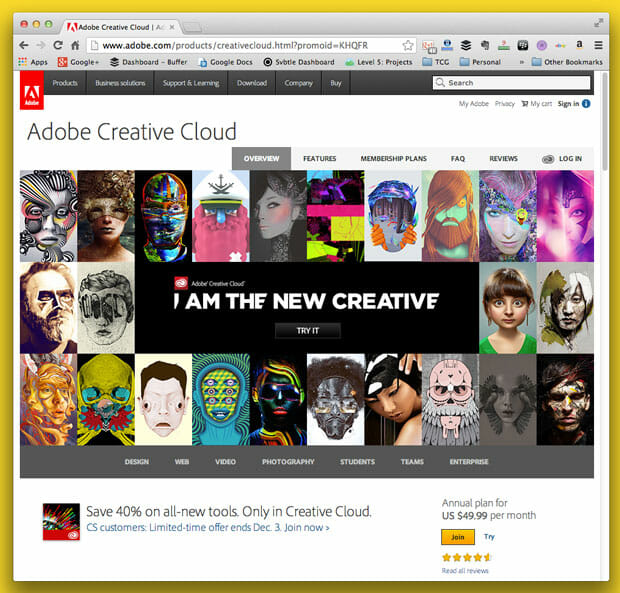Click the red Creative Cloud logo in banner
Viewport: 620px width, 593px height.
pyautogui.click(x=181, y=283)
